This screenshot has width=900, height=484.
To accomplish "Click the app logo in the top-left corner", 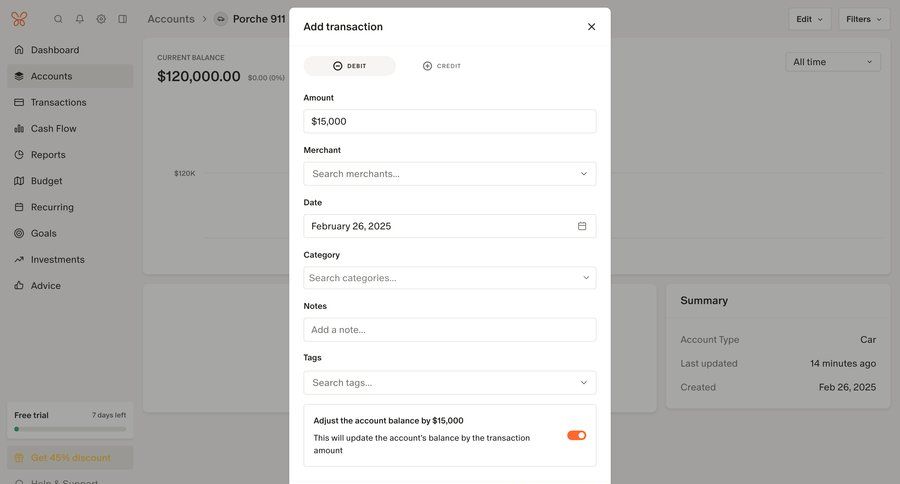I will (19, 19).
